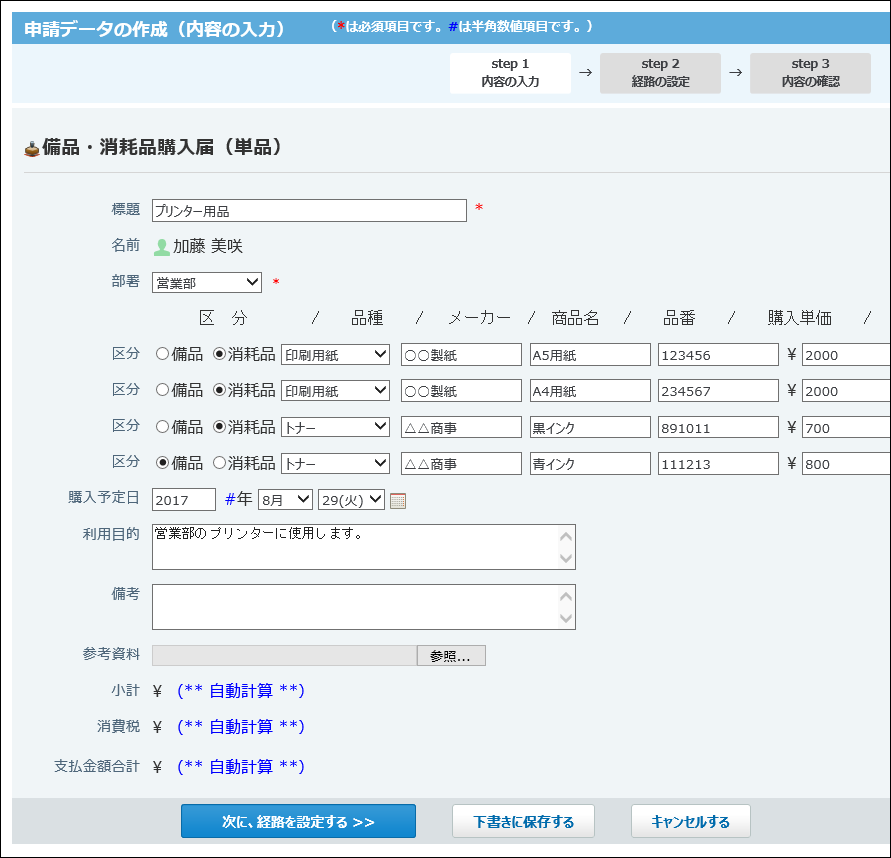Click the 標題 field containing プリンター用品

point(309,211)
